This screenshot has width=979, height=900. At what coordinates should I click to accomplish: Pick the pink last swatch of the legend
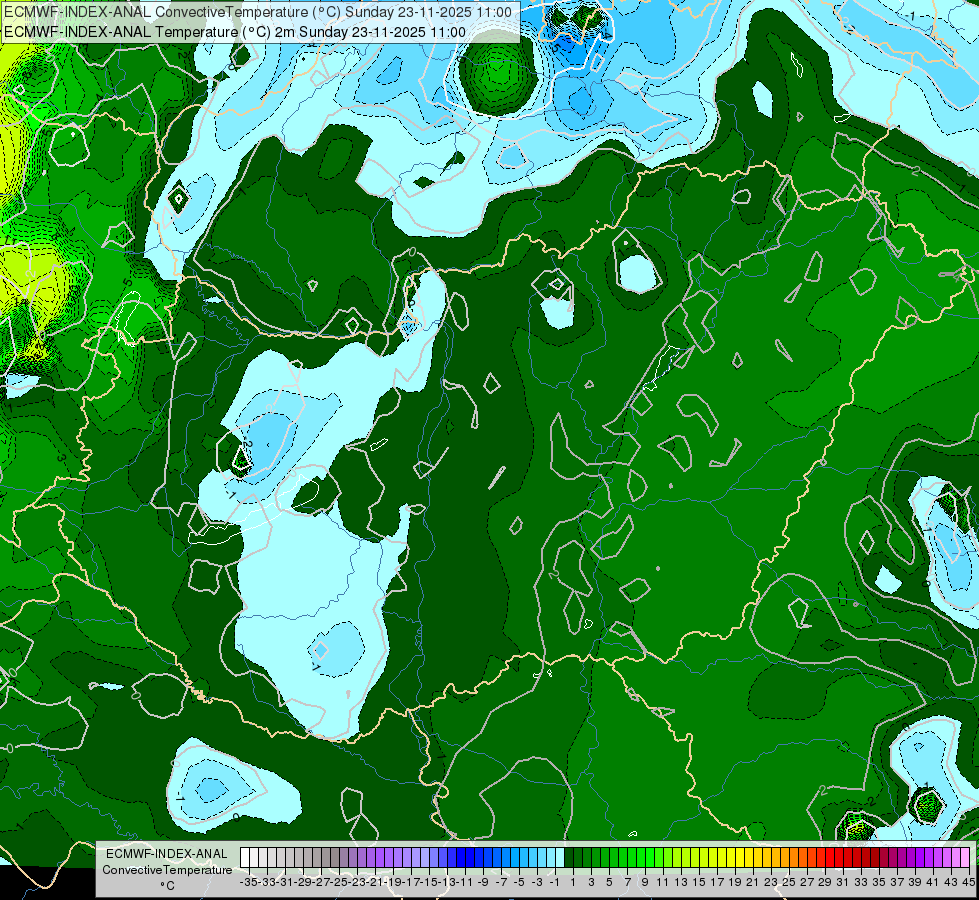pyautogui.click(x=964, y=858)
